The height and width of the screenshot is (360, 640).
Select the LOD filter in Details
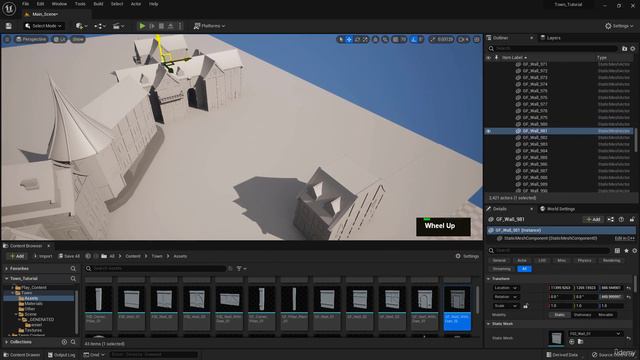pyautogui.click(x=542, y=260)
